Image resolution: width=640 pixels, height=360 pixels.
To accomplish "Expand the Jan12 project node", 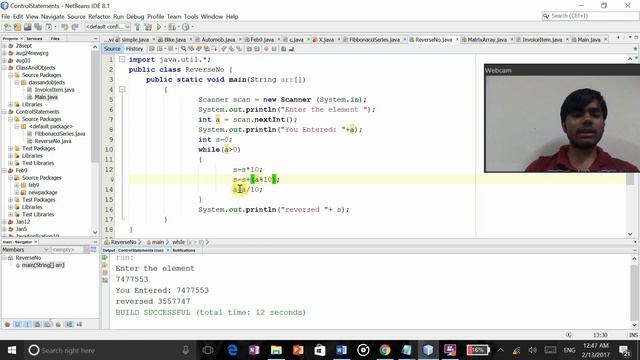I will [4, 222].
